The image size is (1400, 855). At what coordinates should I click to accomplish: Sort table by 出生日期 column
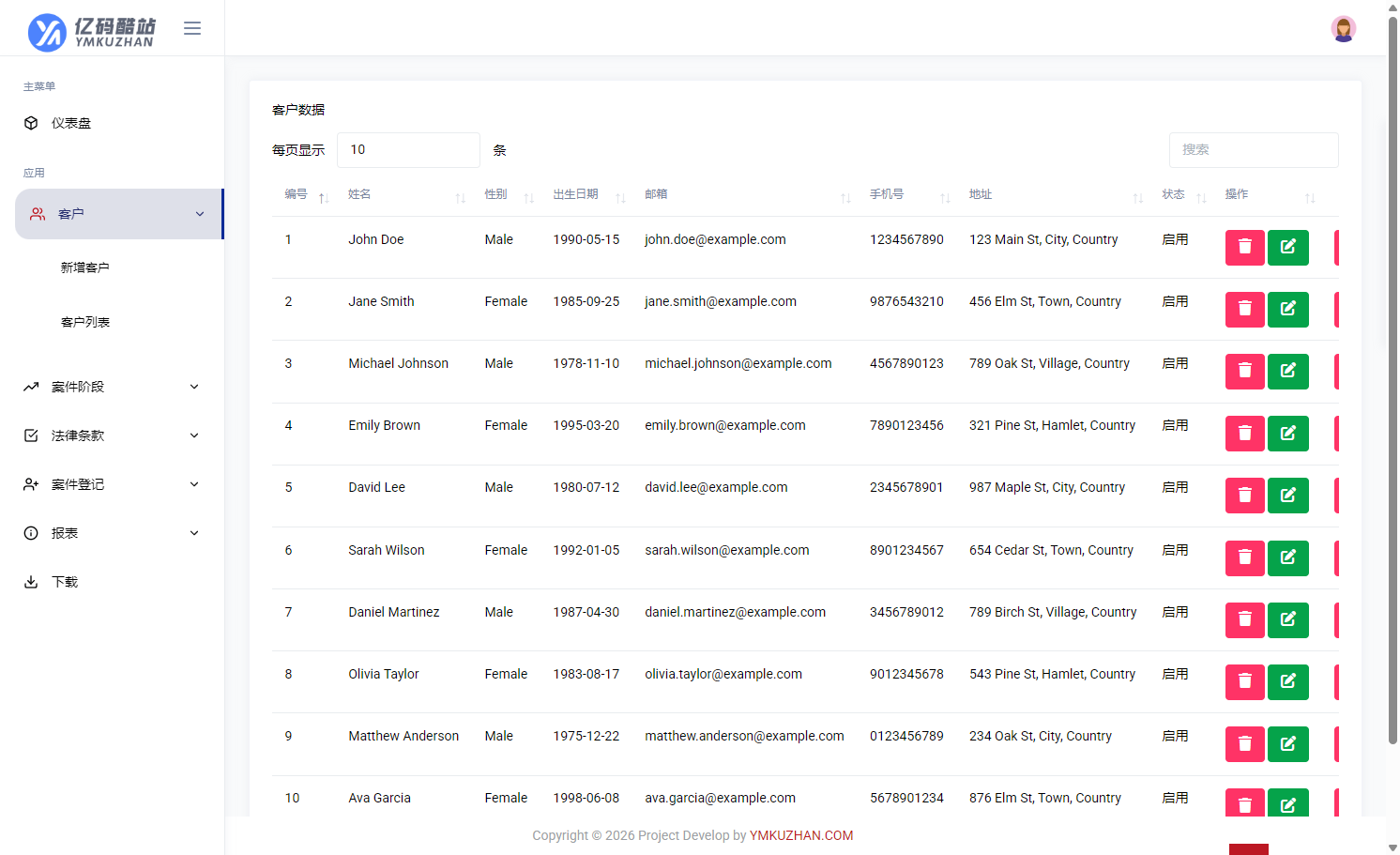tap(586, 194)
